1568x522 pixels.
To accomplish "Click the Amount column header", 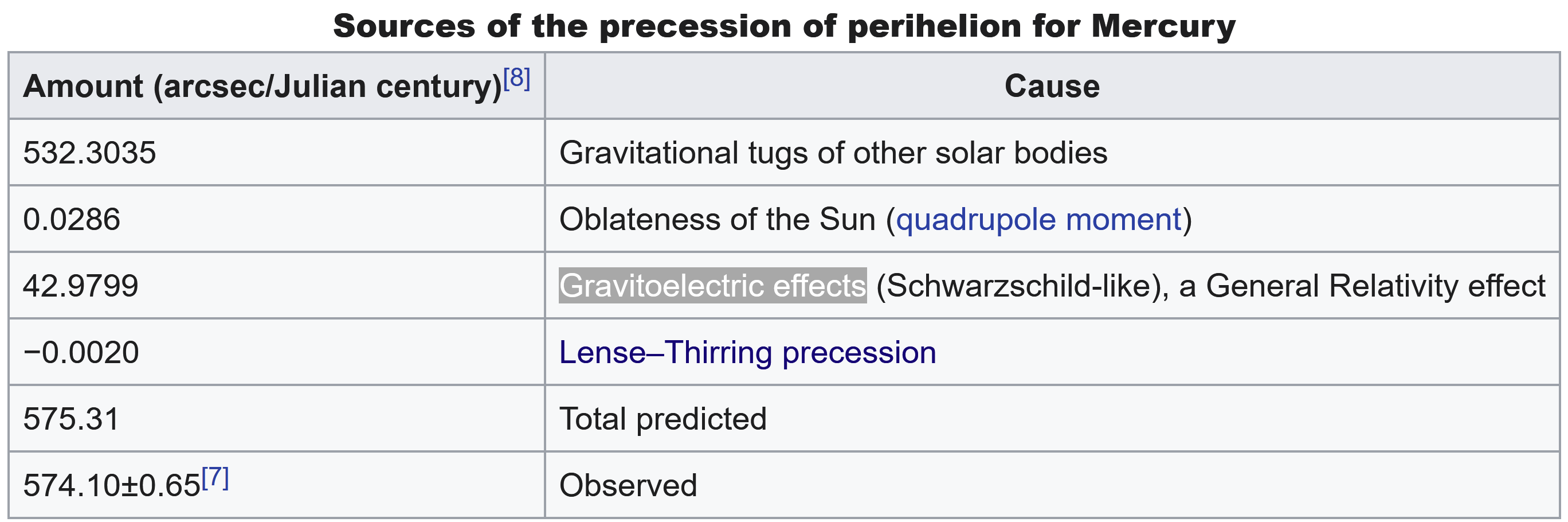I will [262, 87].
